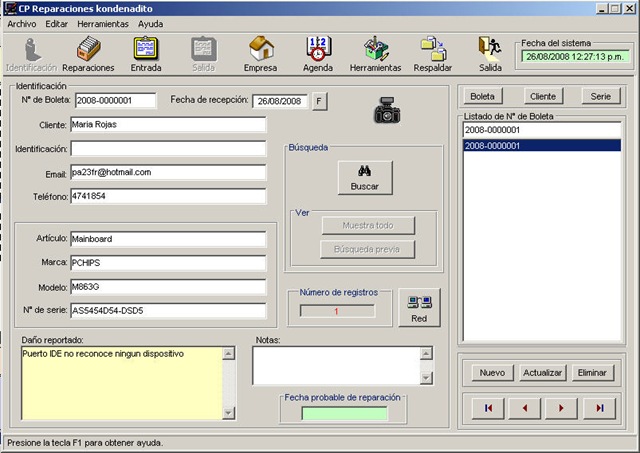Click the Red network button
The height and width of the screenshot is (453, 640).
tap(419, 308)
